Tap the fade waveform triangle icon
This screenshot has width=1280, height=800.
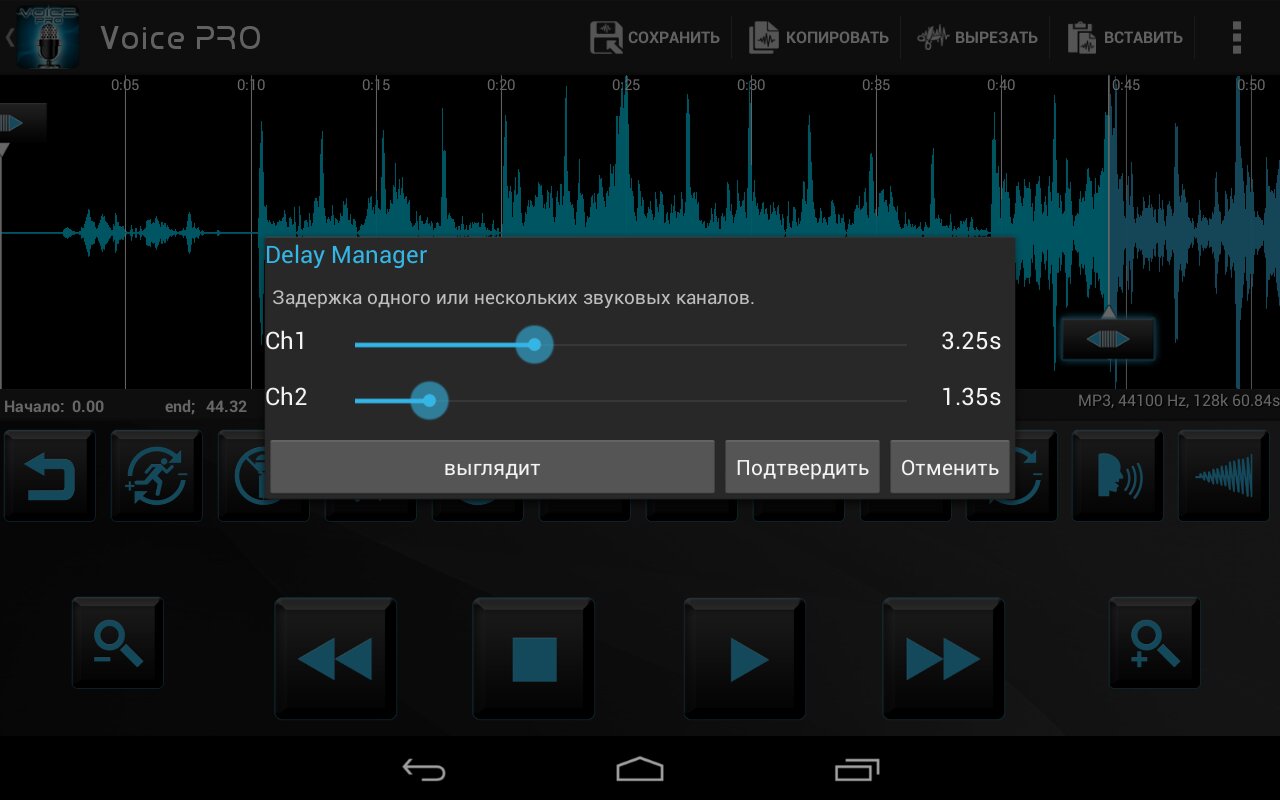click(1224, 475)
